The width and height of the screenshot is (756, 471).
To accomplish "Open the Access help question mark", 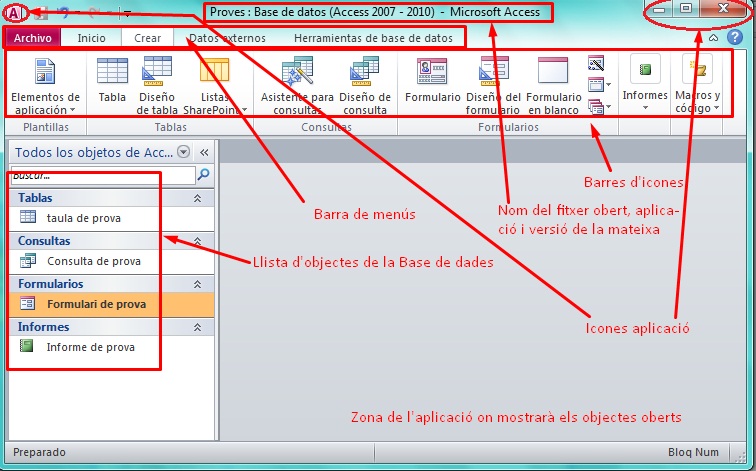I will tap(735, 37).
